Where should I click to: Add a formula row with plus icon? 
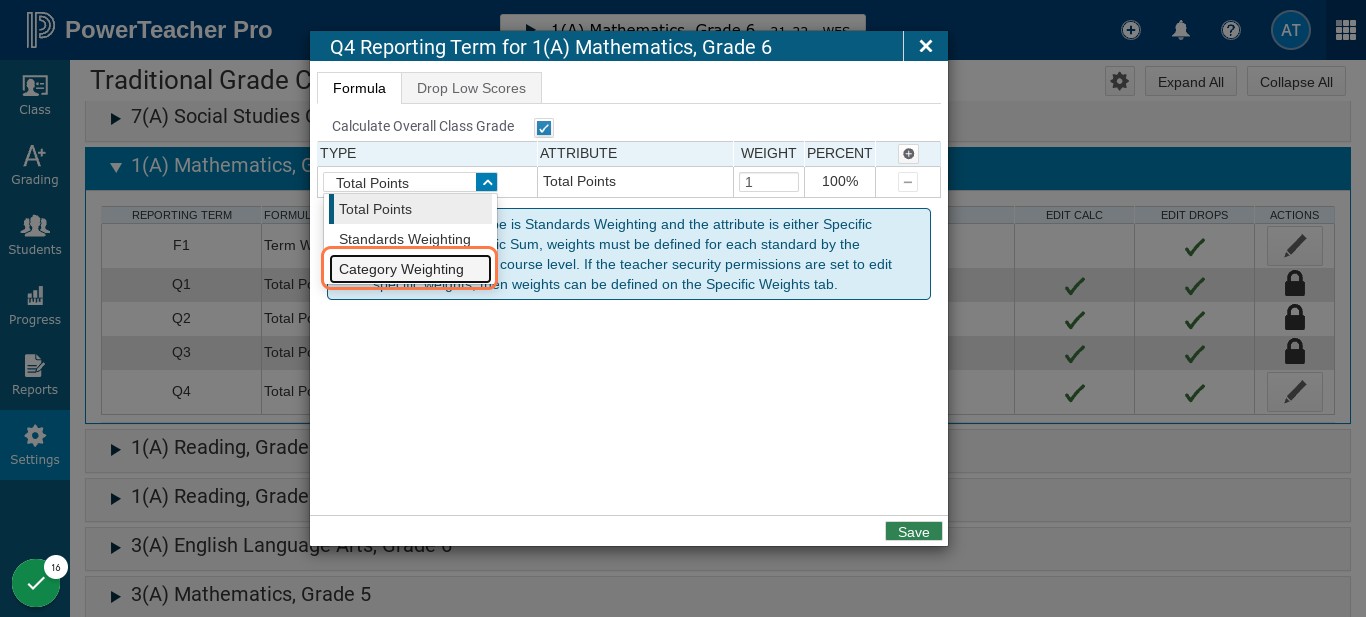click(908, 154)
